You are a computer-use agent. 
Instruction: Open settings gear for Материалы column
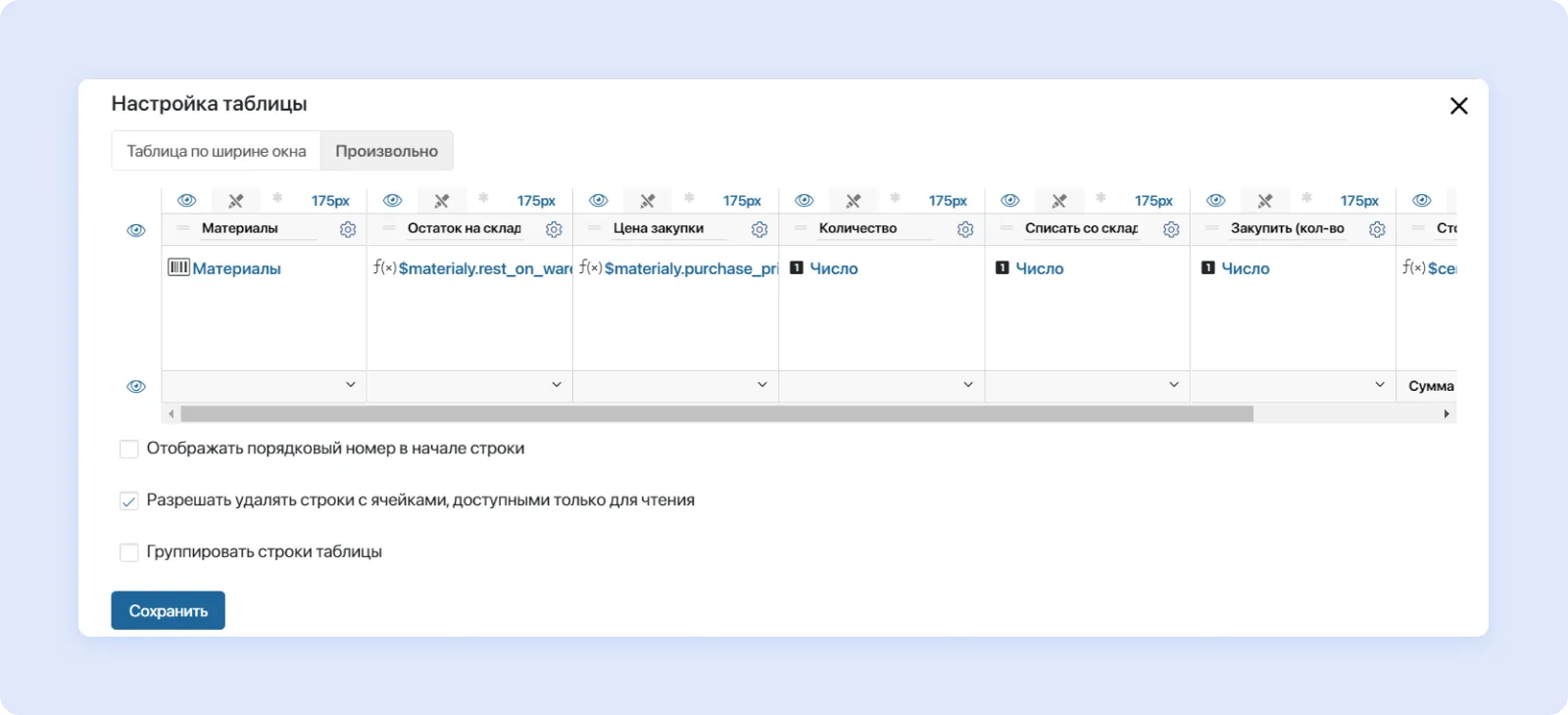348,229
